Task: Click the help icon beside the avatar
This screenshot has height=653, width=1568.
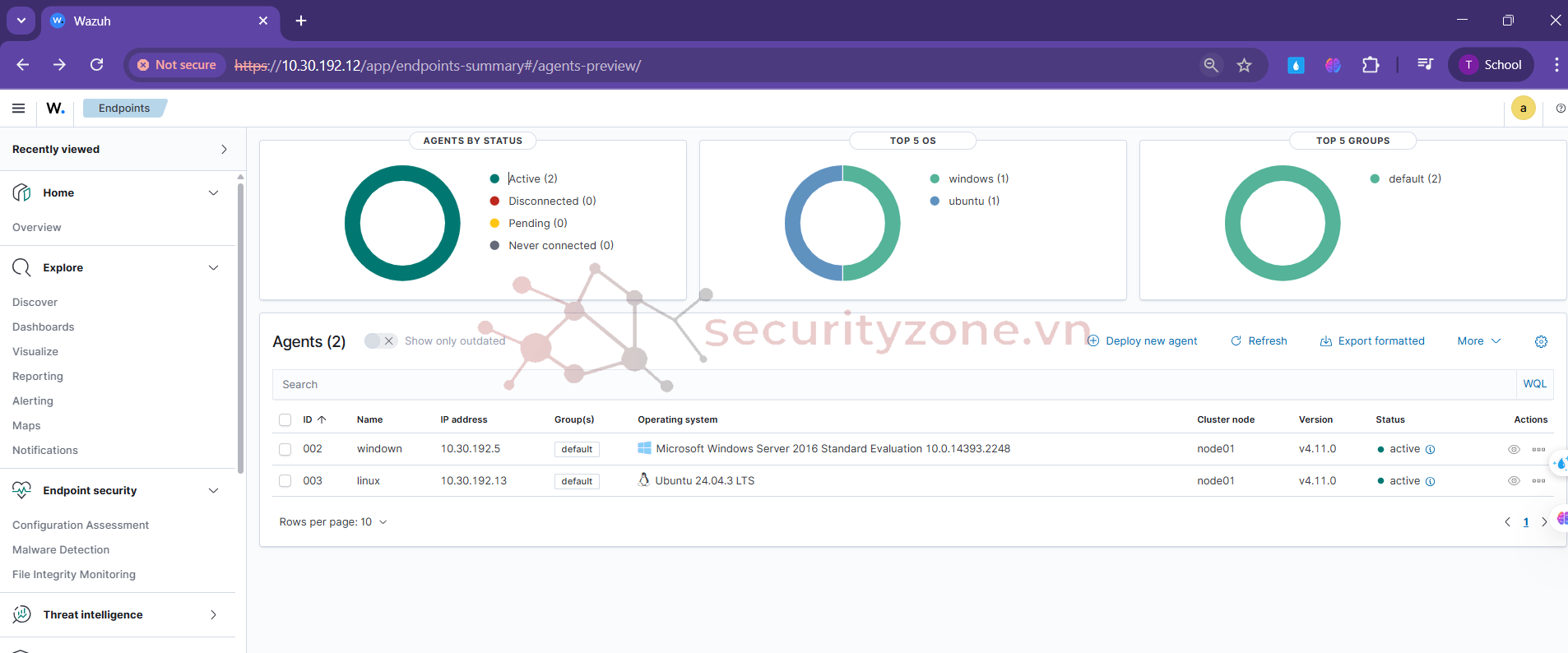Action: click(1561, 109)
